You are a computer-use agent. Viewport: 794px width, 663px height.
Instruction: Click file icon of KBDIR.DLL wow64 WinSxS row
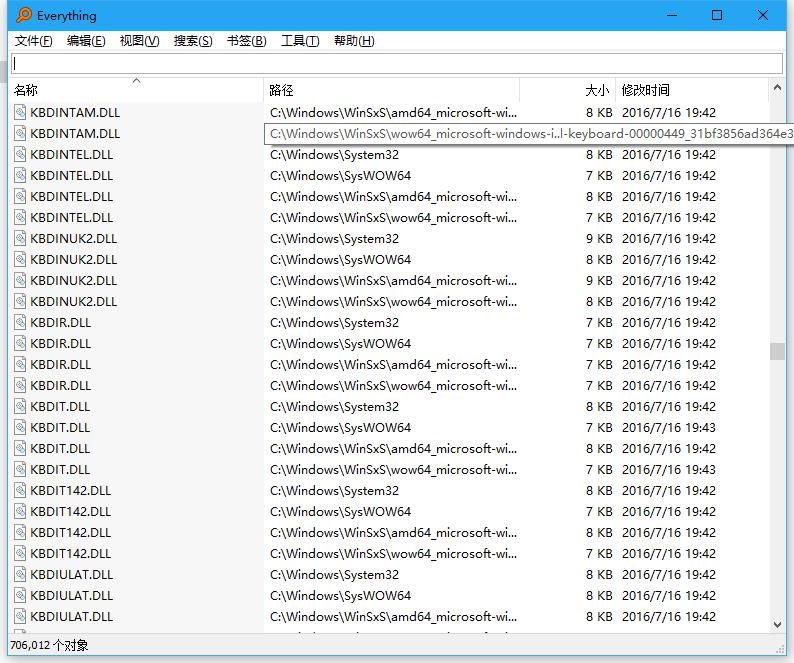pos(20,385)
